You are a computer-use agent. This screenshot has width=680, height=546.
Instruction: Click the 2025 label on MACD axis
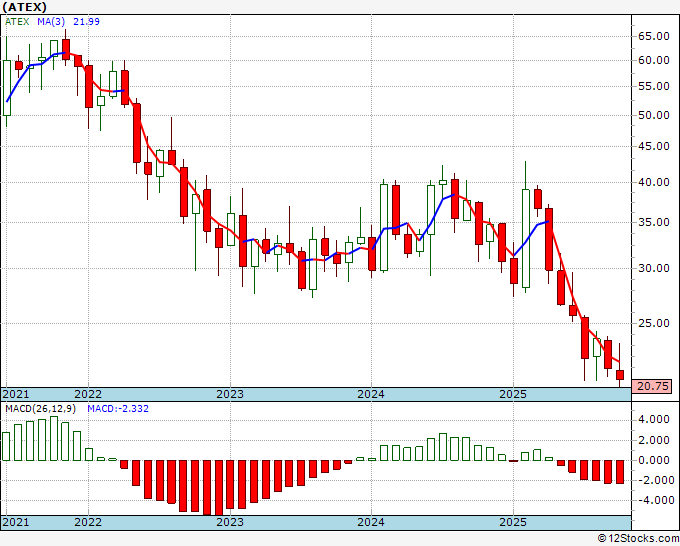[513, 522]
